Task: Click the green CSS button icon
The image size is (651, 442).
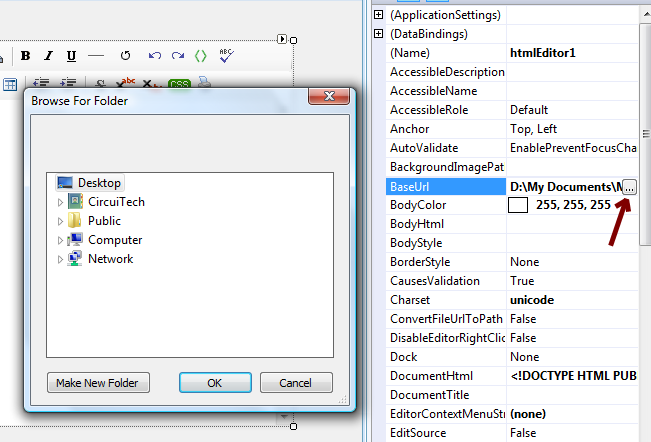Action: pos(179,83)
